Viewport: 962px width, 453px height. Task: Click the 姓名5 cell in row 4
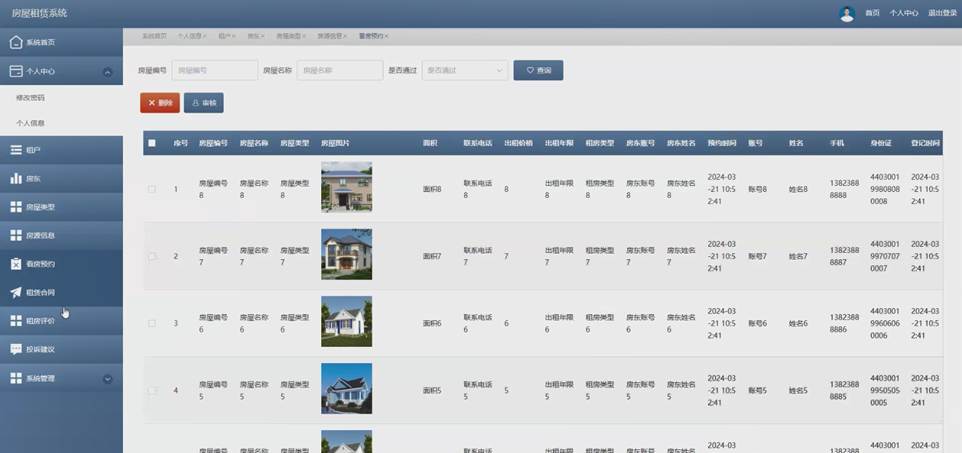tap(798, 390)
